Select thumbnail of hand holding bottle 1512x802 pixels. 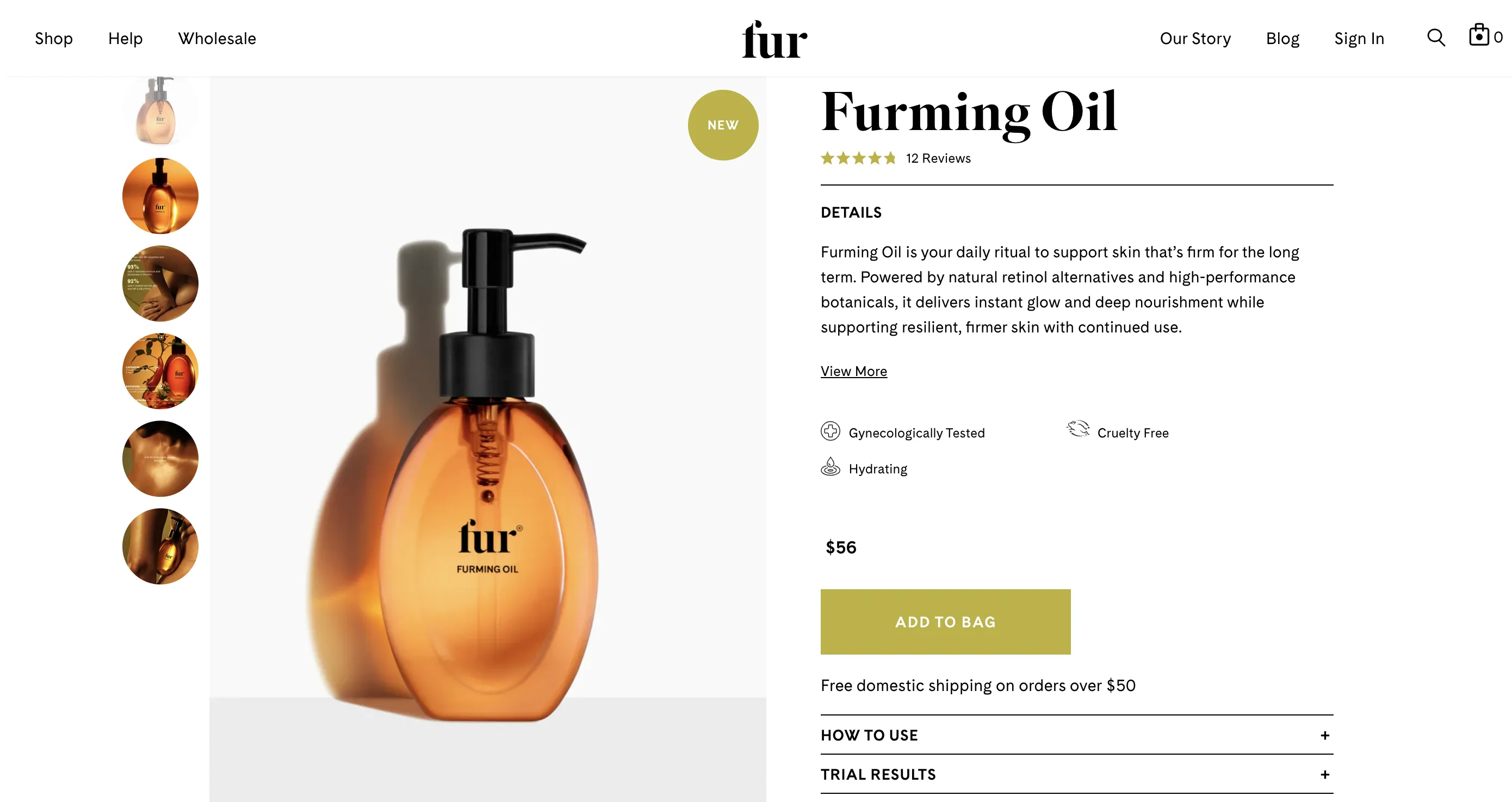point(160,546)
